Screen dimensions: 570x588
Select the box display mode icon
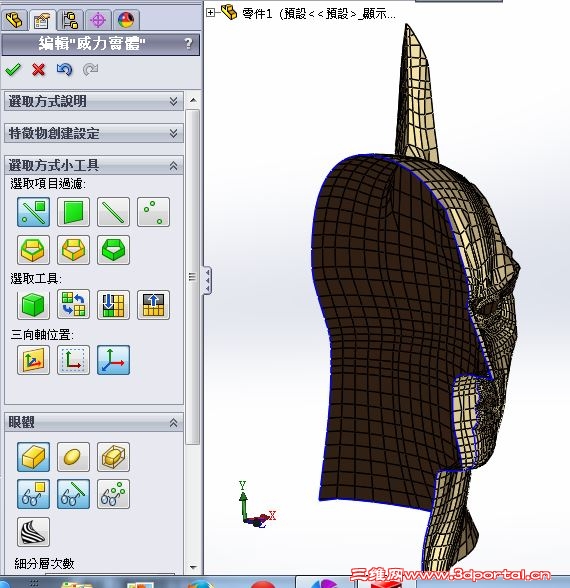coord(33,457)
